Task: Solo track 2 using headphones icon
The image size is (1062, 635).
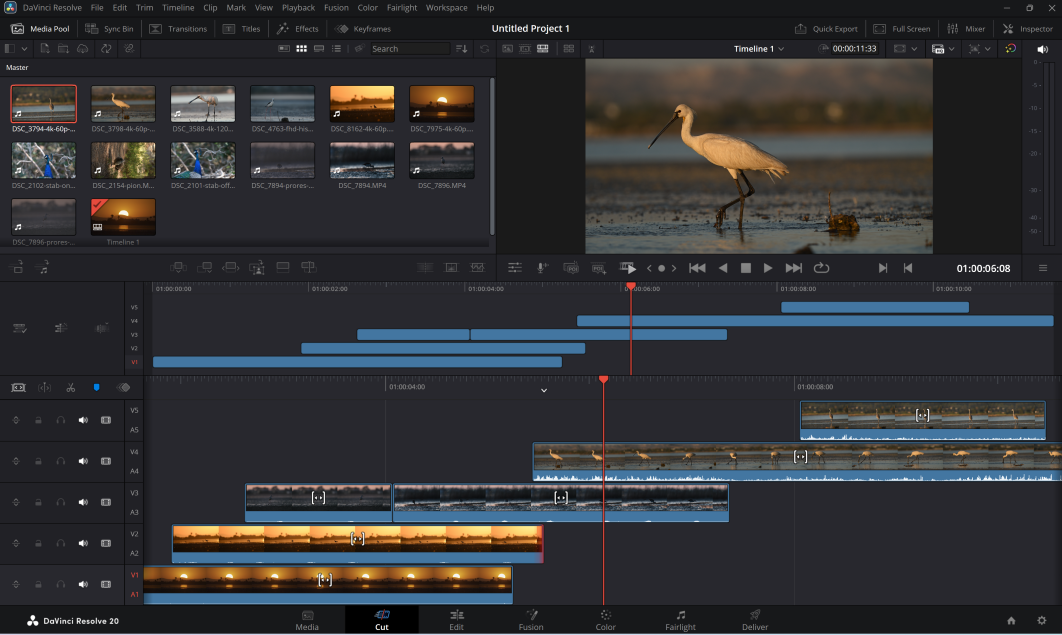Action: [x=60, y=543]
